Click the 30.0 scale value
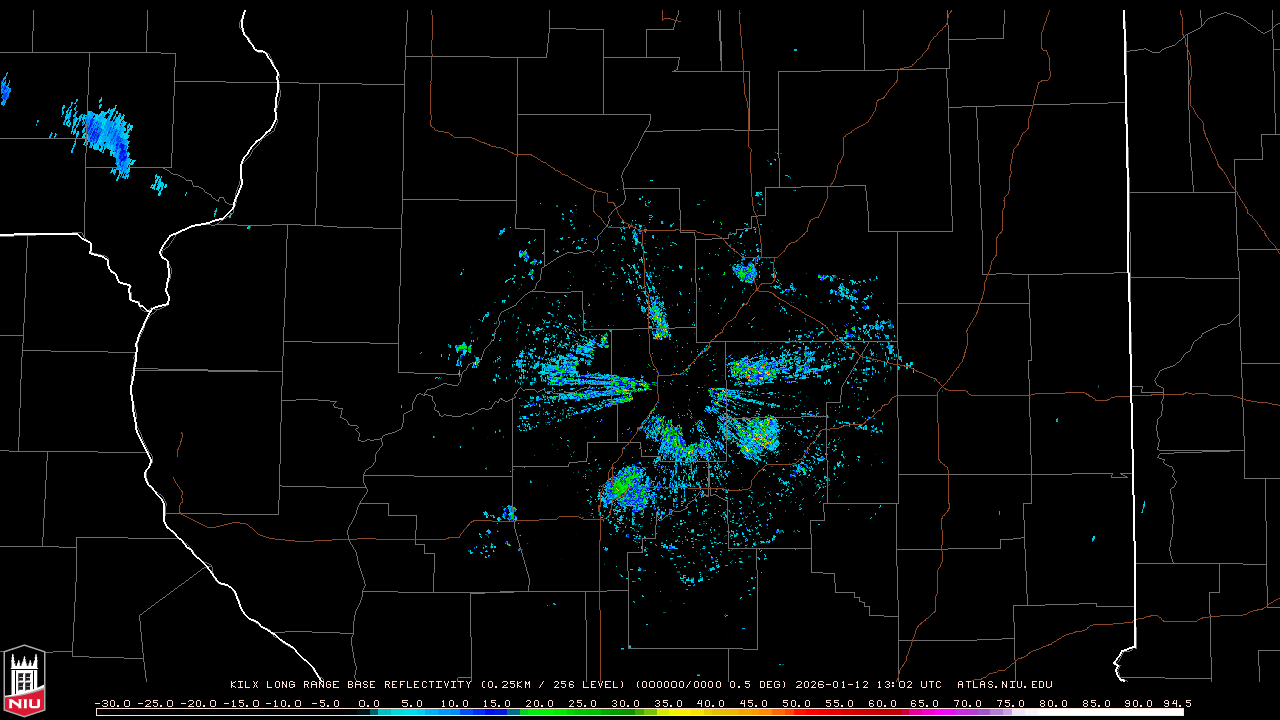The image size is (1280, 720). coord(624,703)
